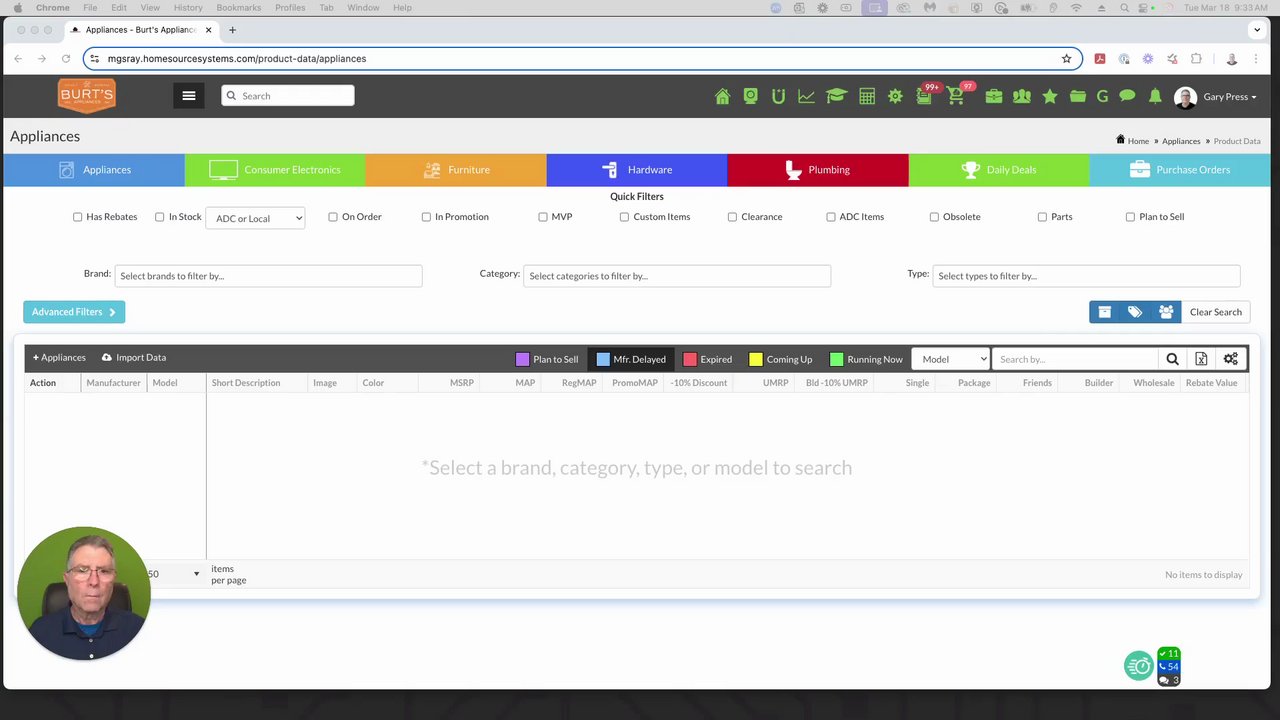This screenshot has height=720, width=1280.
Task: Go to the home icon in the header
Action: 722,96
